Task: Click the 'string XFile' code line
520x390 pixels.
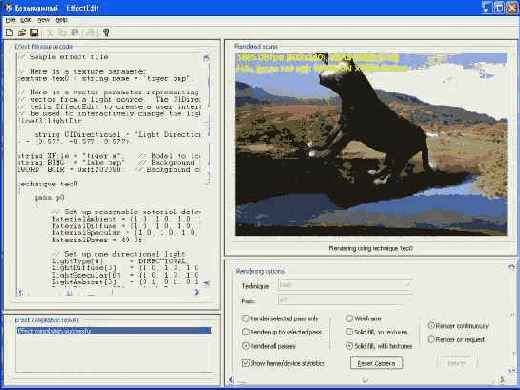Action: [x=109, y=156]
